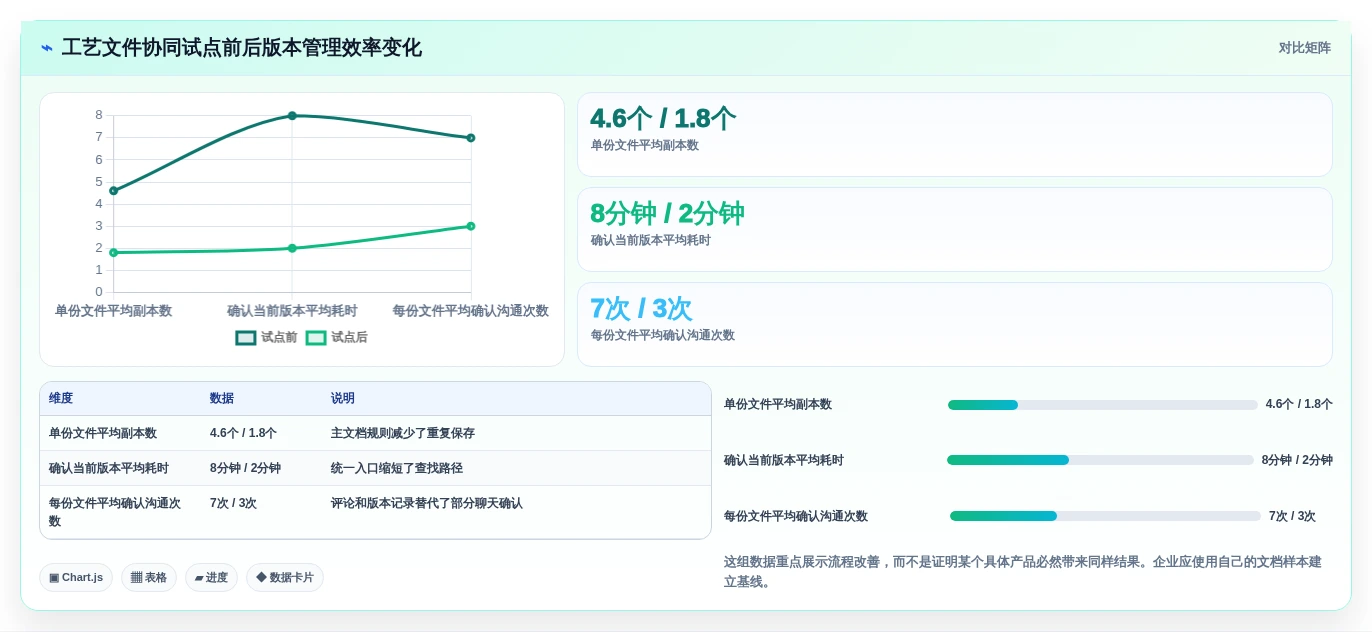The height and width of the screenshot is (632, 1372).
Task: Click the 试点后 legend color box
Action: pos(316,338)
